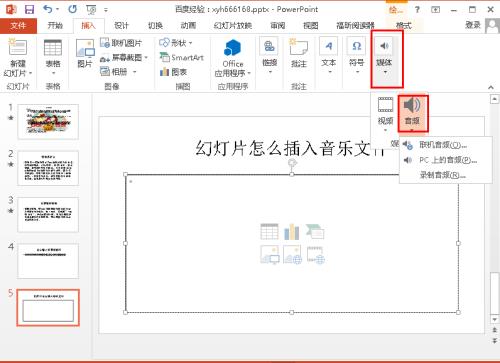
Task: Choose PC 上的音频(P)... menu entry
Action: tap(446, 160)
